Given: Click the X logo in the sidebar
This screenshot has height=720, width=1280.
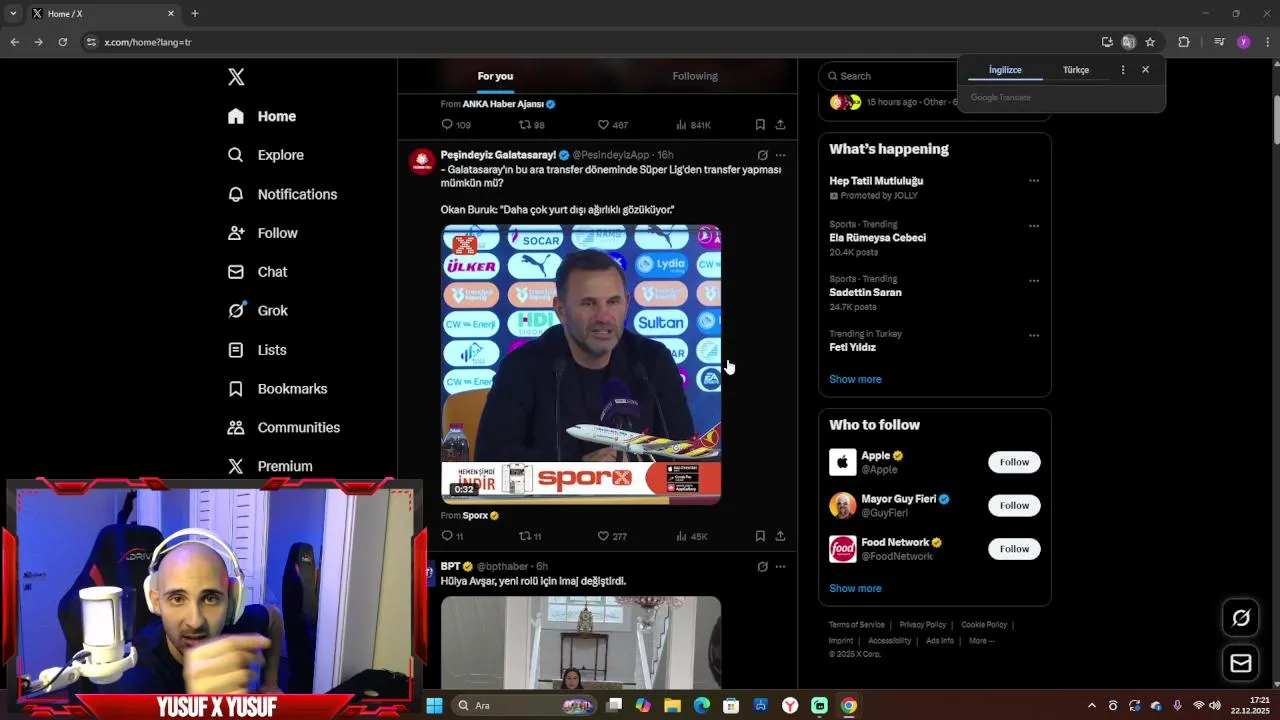Looking at the screenshot, I should pyautogui.click(x=236, y=77).
